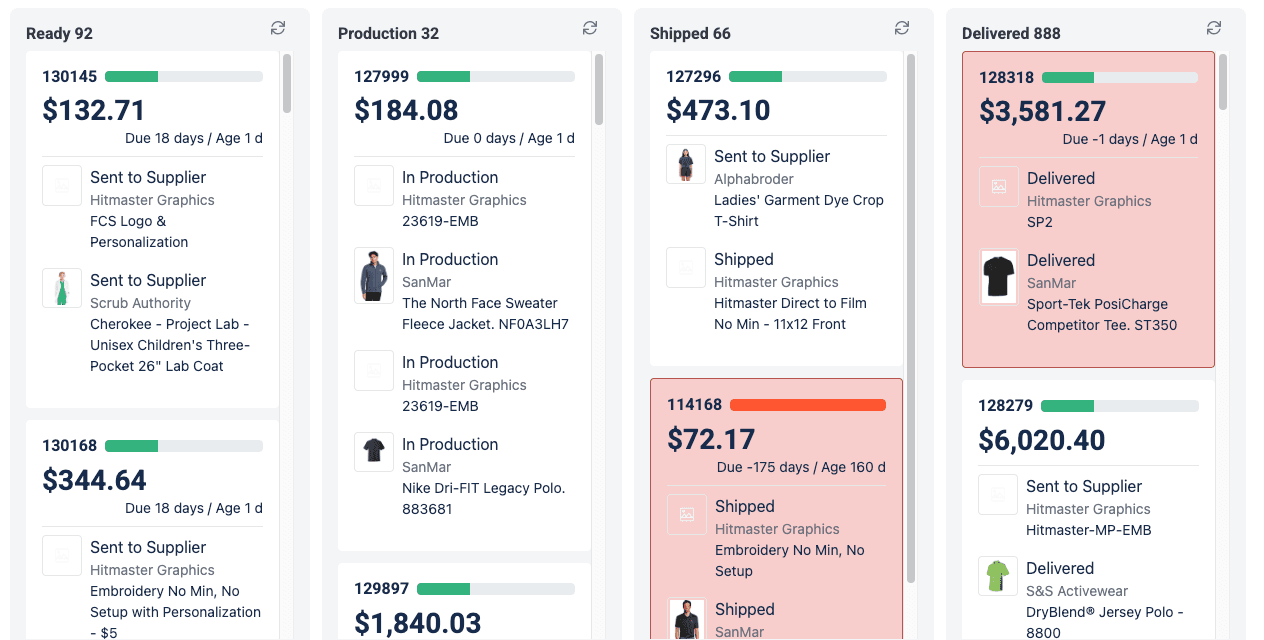Image resolution: width=1264 pixels, height=640 pixels.
Task: Open the Scrub Authority lab coat thumbnail
Action: point(62,288)
